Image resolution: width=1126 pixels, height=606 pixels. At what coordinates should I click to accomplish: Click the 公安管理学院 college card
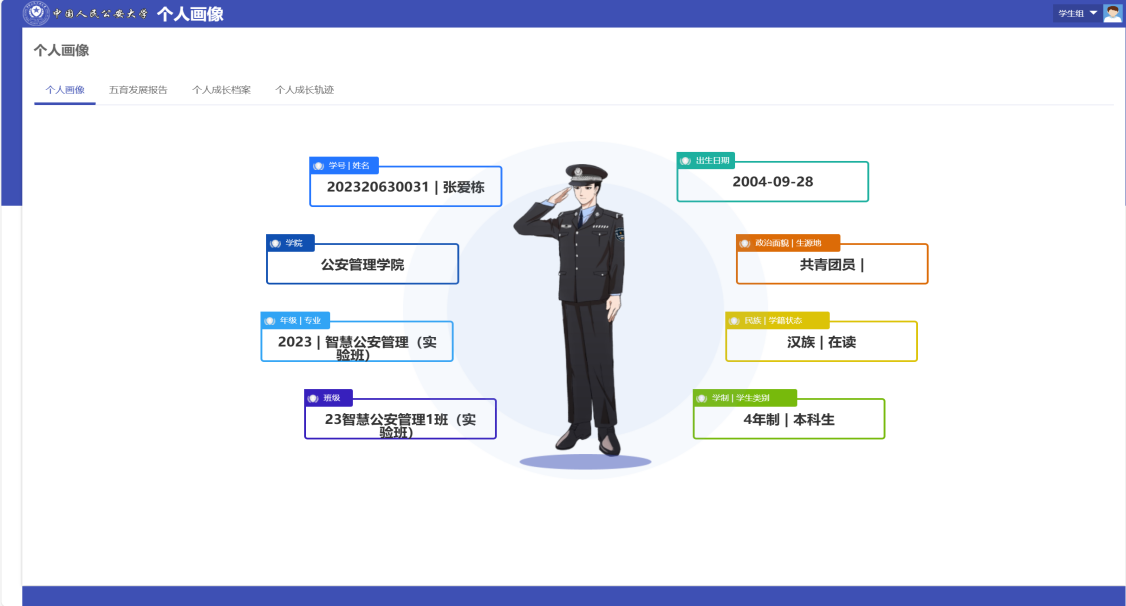coord(362,263)
